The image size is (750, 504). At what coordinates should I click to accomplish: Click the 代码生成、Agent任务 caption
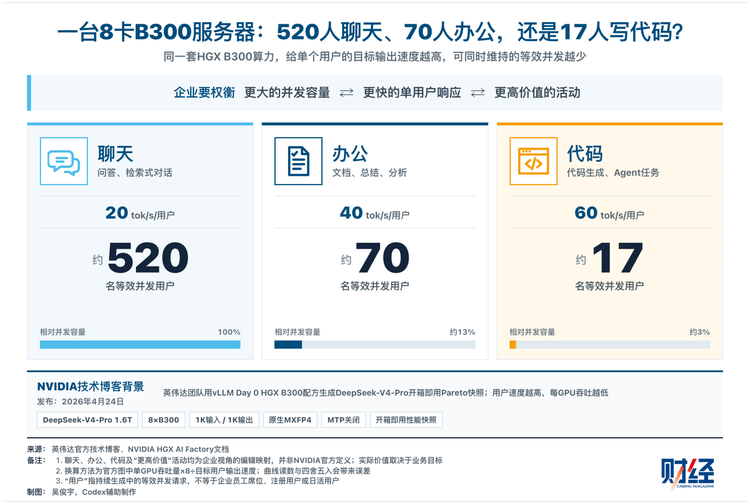pos(613,173)
